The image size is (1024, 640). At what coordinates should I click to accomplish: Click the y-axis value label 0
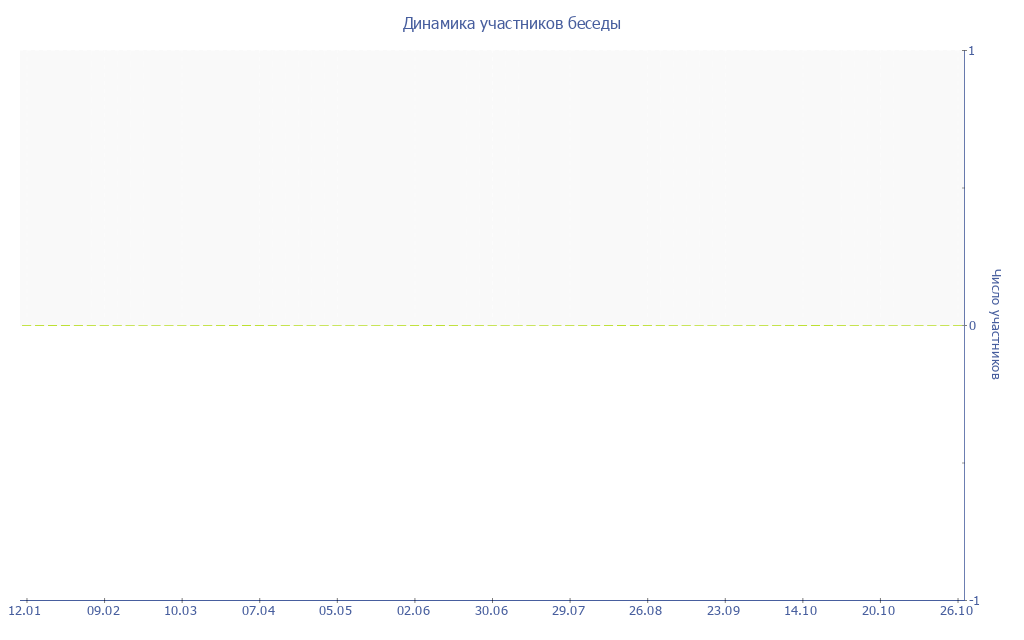coord(971,325)
